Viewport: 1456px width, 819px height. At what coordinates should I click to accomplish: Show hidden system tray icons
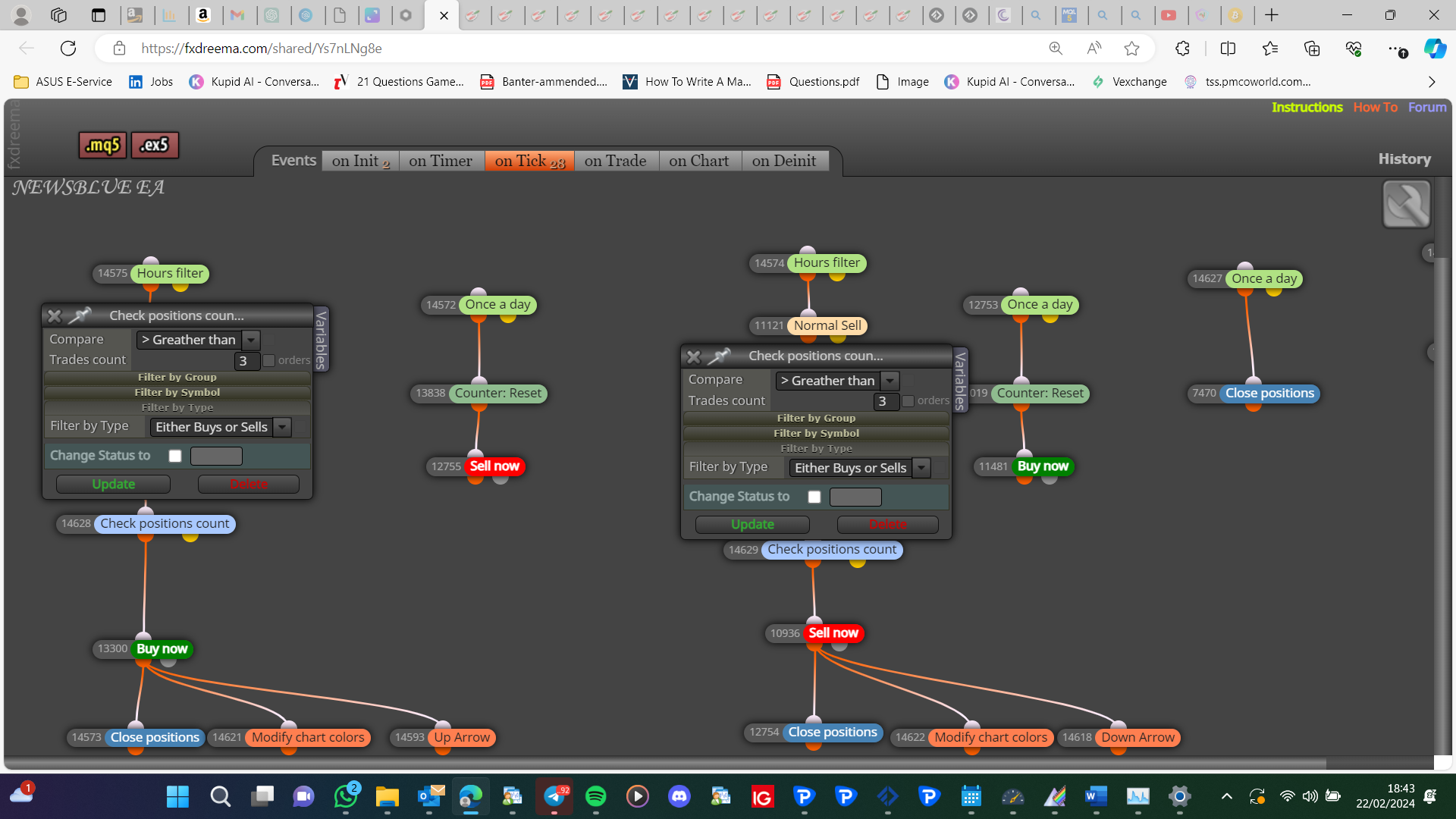click(1226, 796)
